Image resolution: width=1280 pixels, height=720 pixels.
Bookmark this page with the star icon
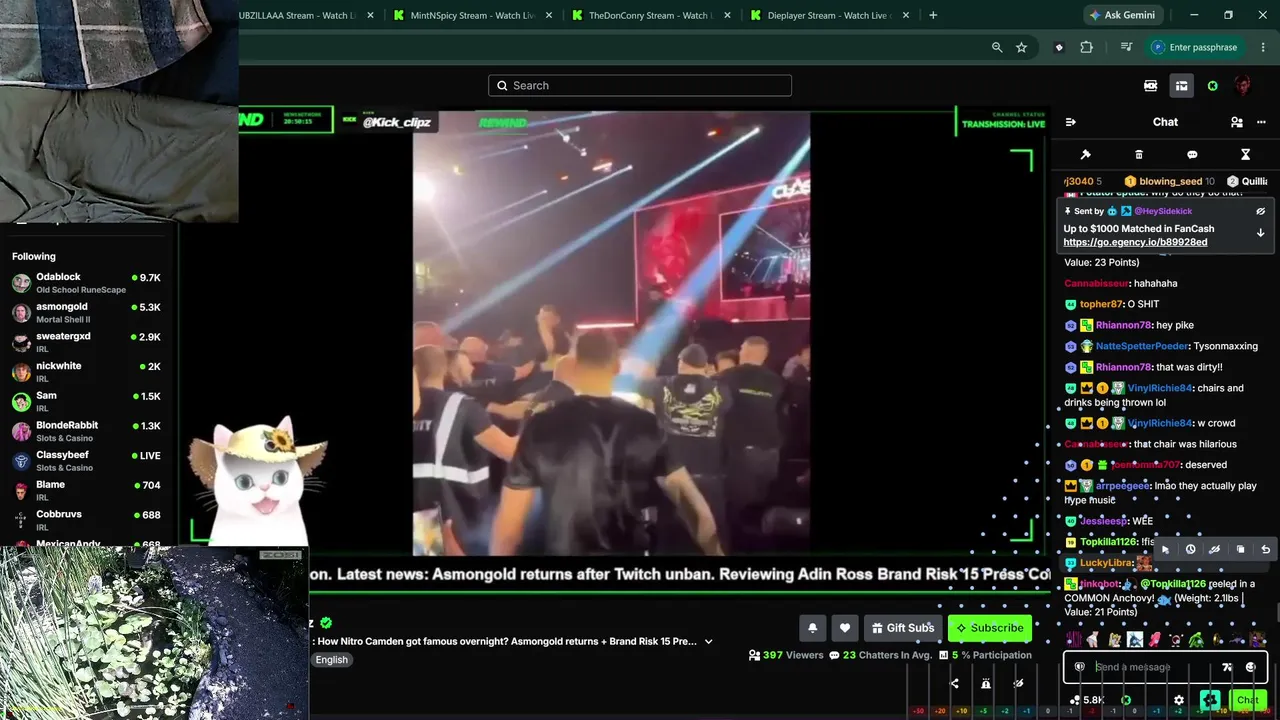pos(1021,47)
